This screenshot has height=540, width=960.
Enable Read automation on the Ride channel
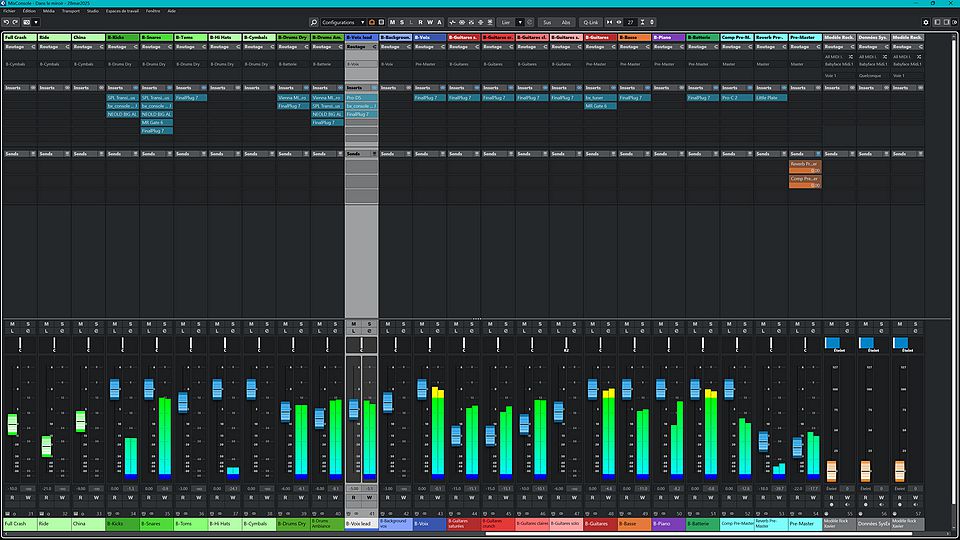click(46, 497)
